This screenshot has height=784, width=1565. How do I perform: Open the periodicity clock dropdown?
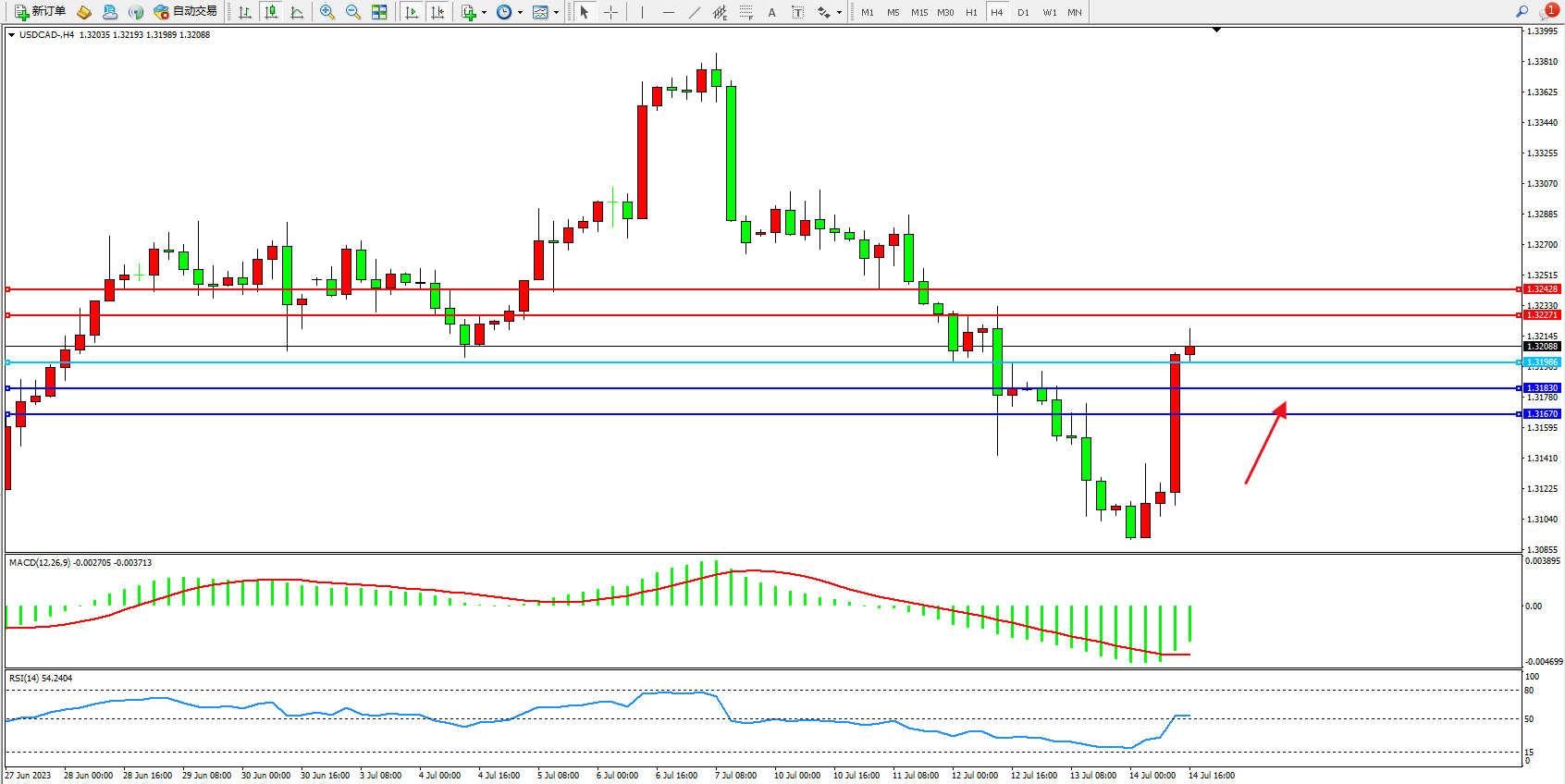(520, 13)
